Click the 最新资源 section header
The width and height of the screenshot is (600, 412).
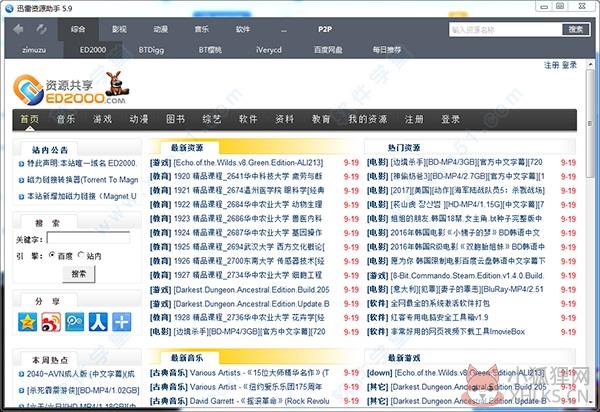(187, 148)
